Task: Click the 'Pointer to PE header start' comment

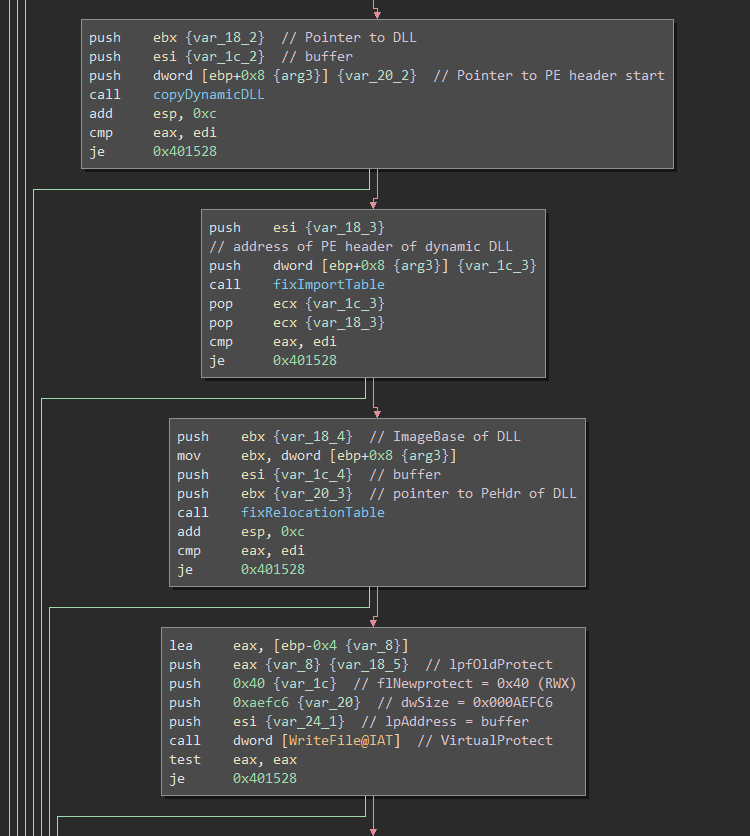Action: (x=549, y=76)
